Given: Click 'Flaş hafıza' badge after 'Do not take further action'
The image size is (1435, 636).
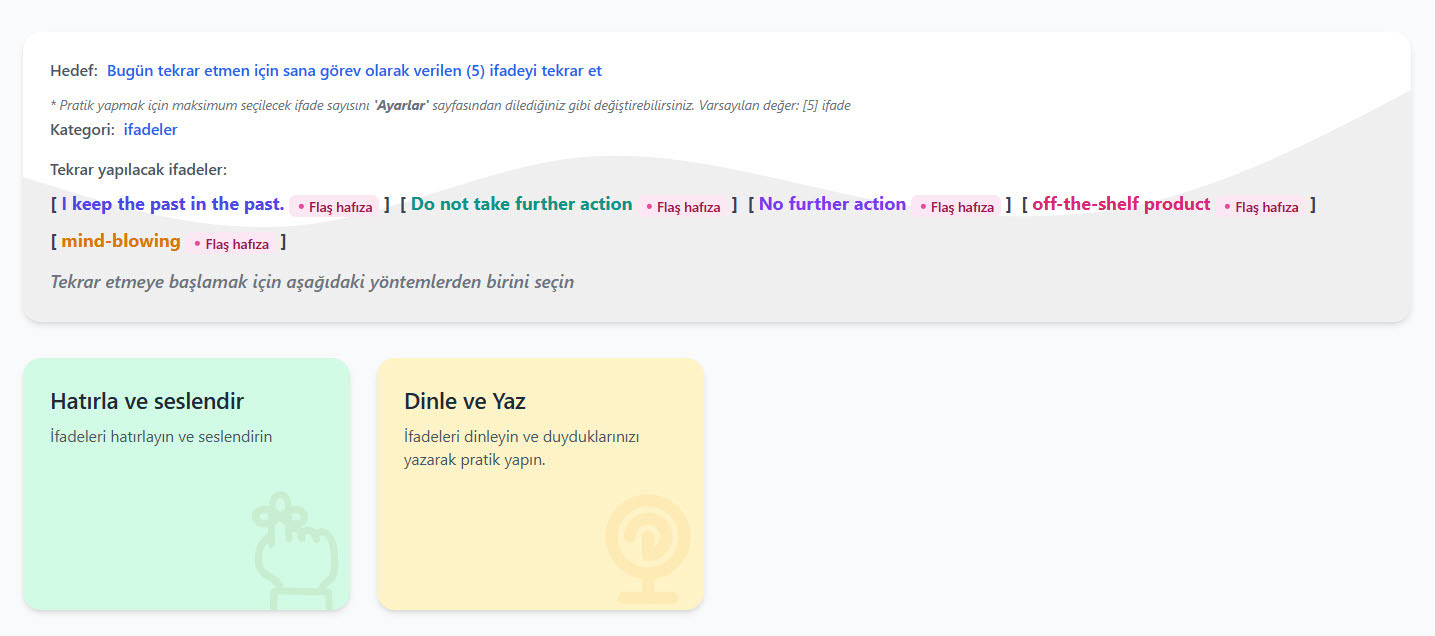Looking at the screenshot, I should (x=682, y=207).
